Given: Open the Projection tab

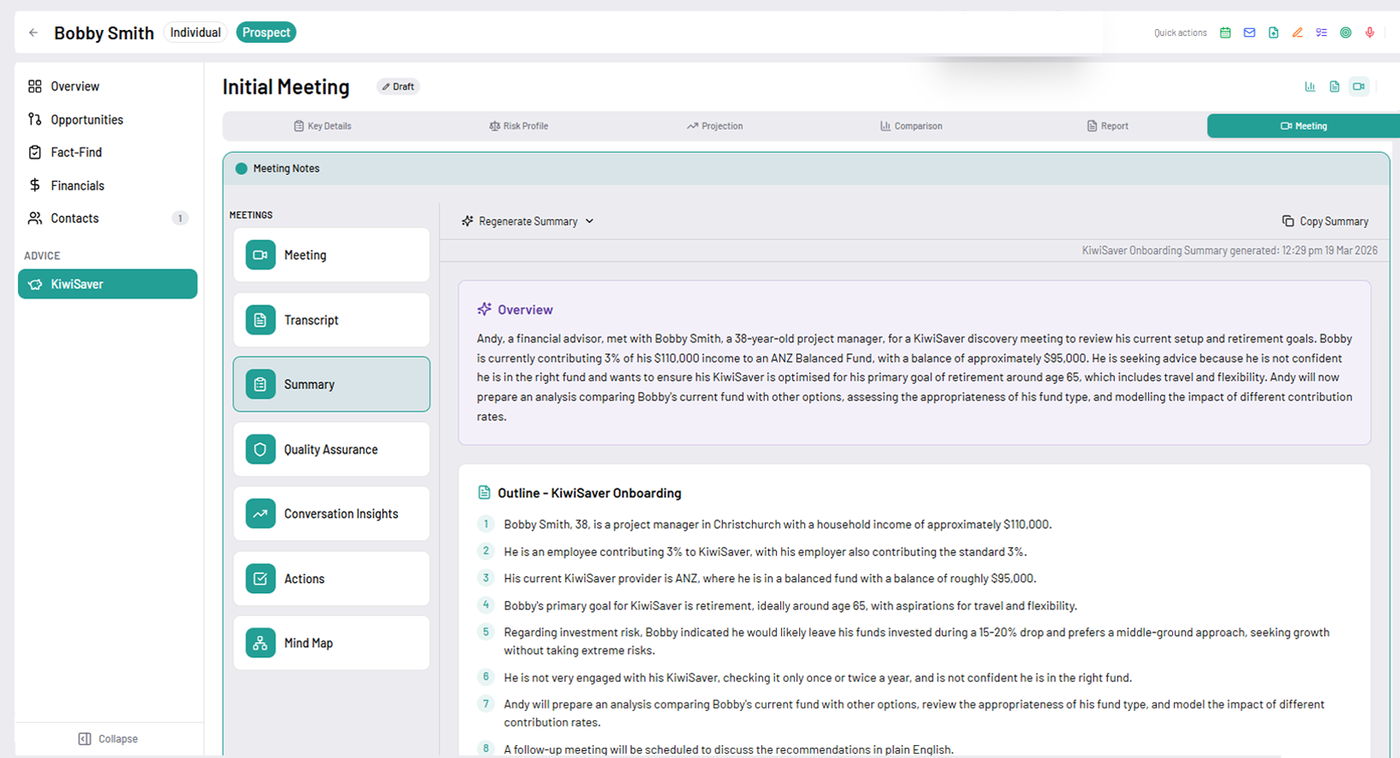Looking at the screenshot, I should pos(715,126).
